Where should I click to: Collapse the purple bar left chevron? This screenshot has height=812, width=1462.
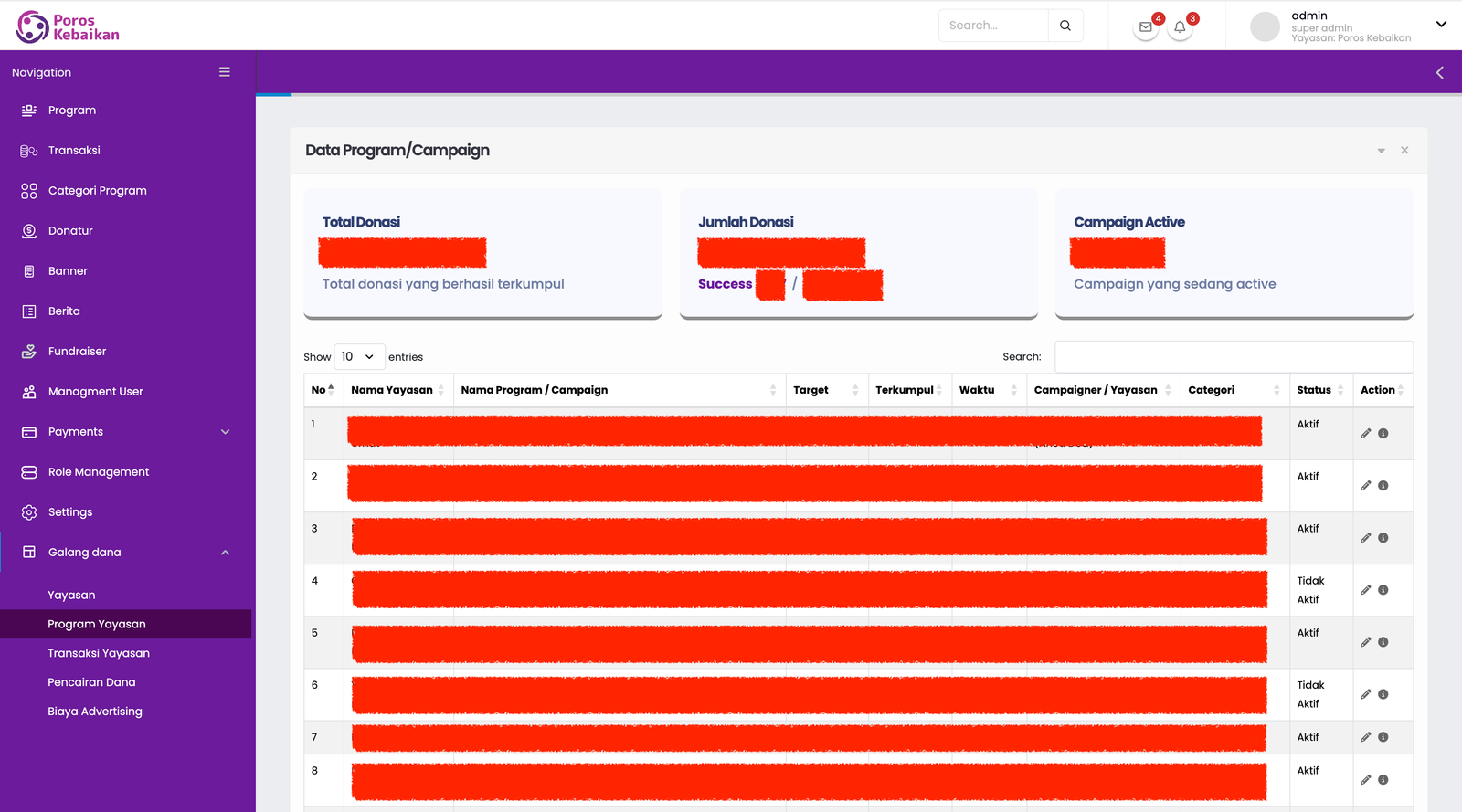coord(1439,72)
